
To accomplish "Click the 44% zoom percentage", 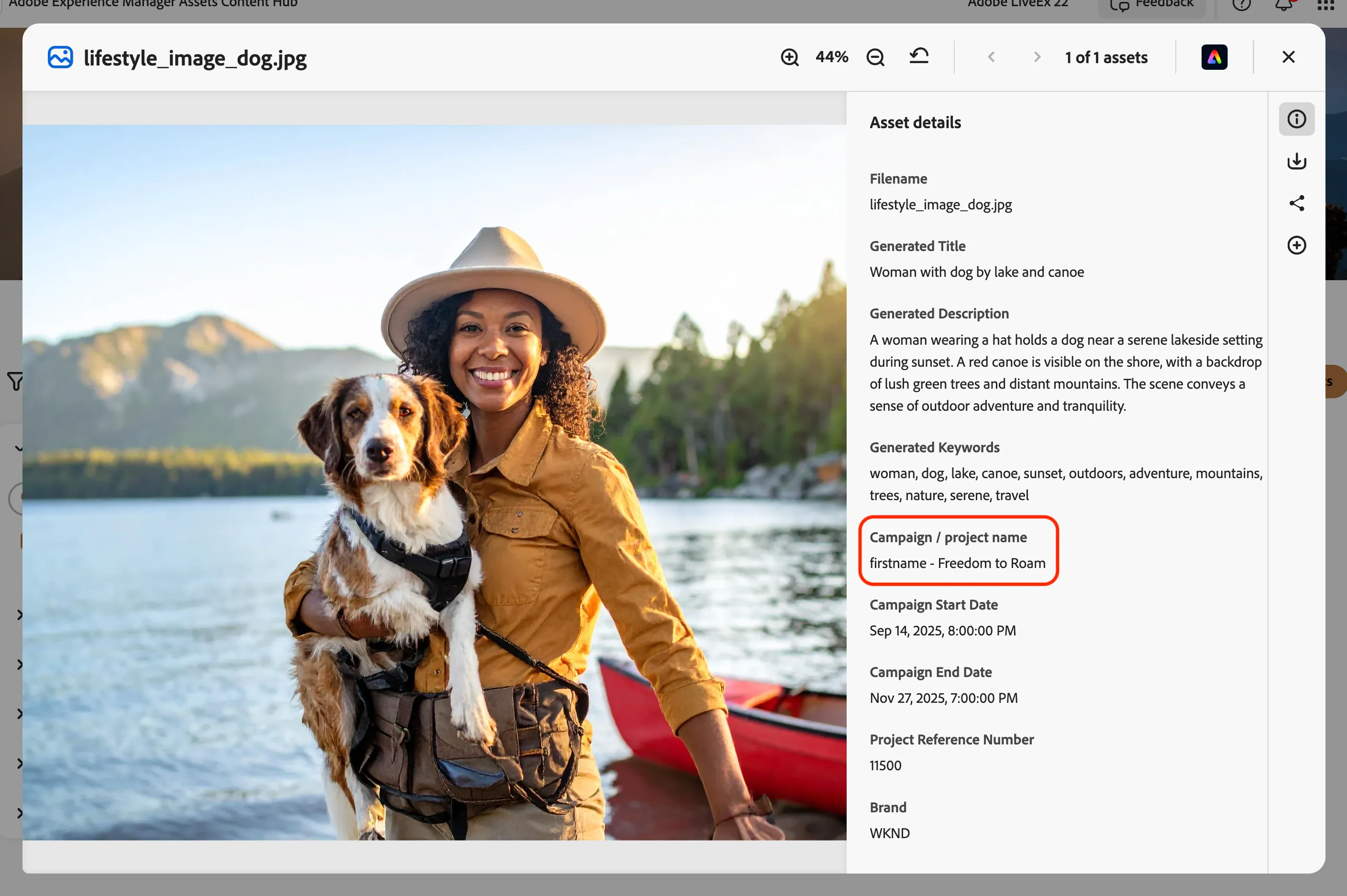I will 832,57.
